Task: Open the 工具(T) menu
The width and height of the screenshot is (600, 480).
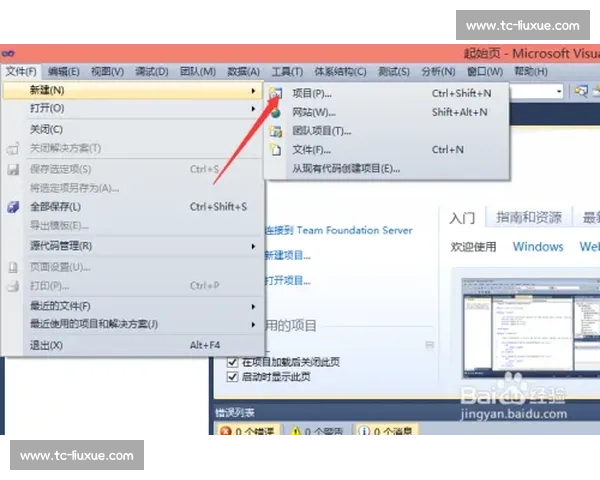Action: click(287, 72)
